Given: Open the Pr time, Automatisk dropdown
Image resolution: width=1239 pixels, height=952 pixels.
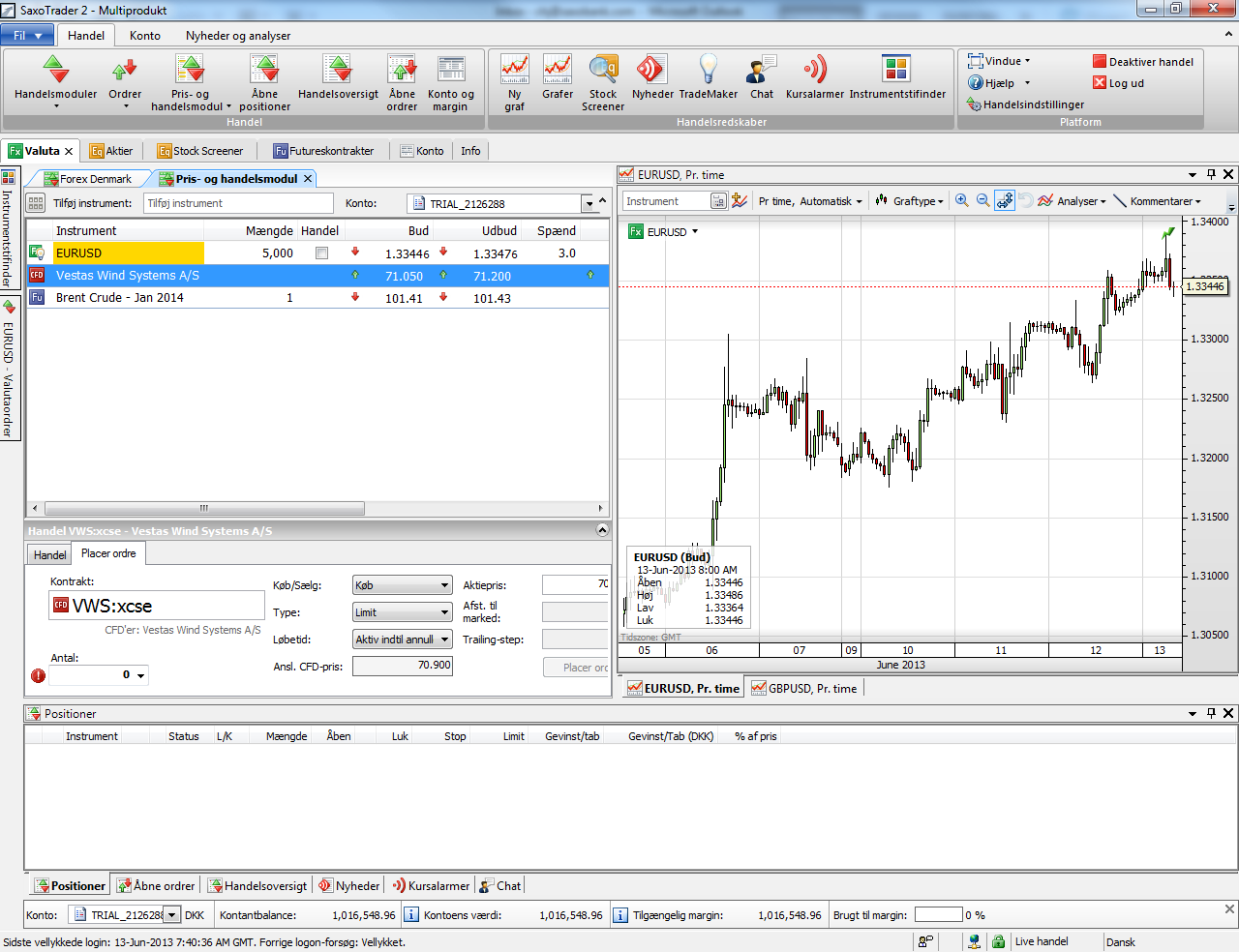Looking at the screenshot, I should coord(810,201).
